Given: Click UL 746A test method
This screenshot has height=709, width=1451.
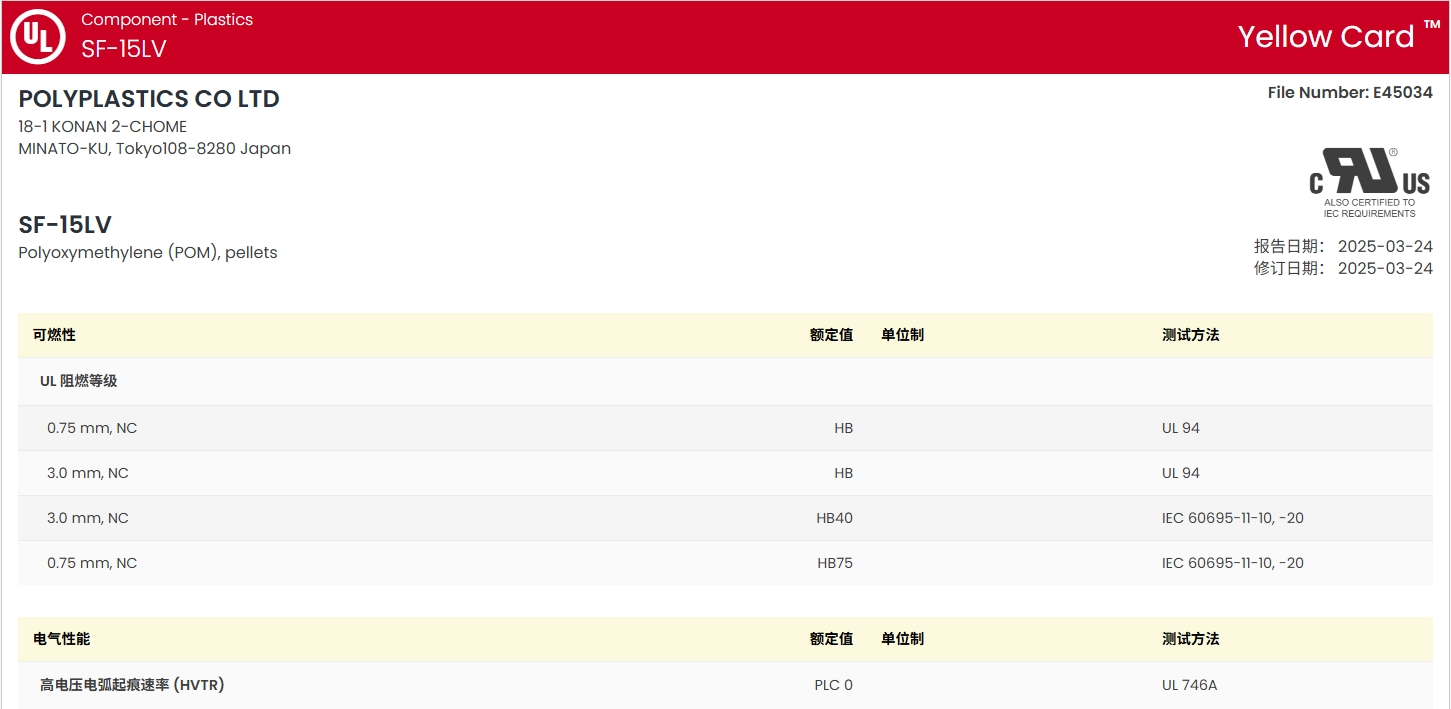Looking at the screenshot, I should tap(1189, 685).
